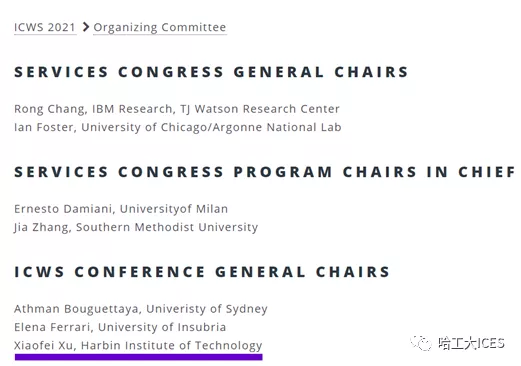Click the Ernesto Damiani, University of Milan entry
Screen dimensions: 521x366
[x=121, y=209]
